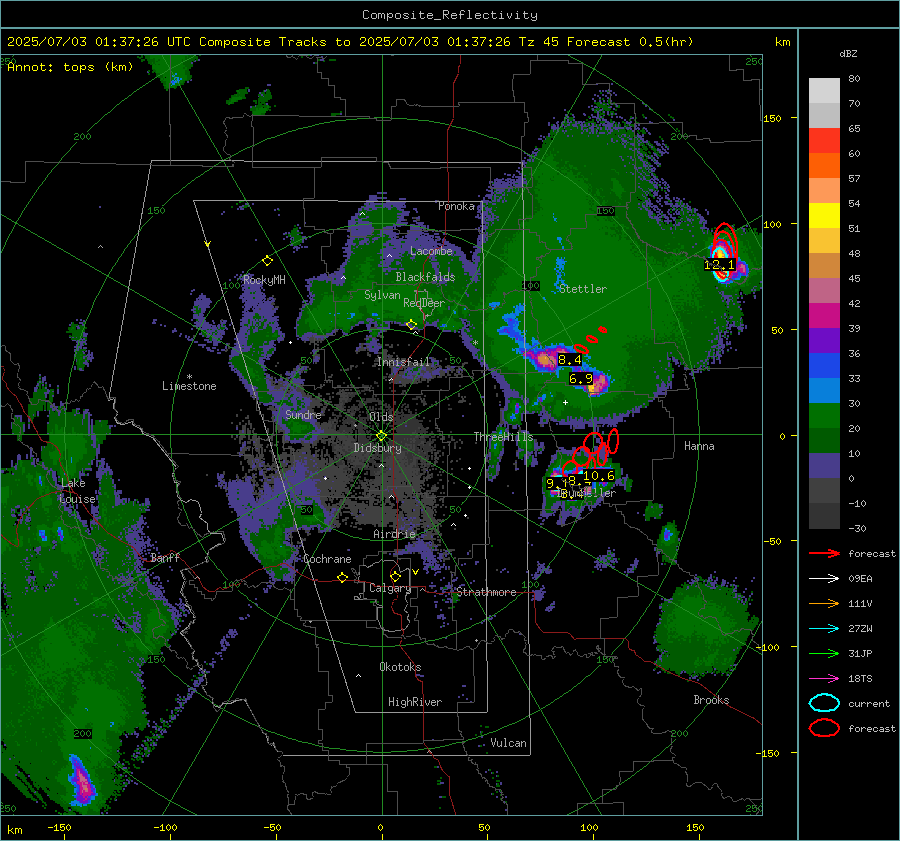Pick the red 60-65 dBZ swatch
This screenshot has width=900, height=841.
(x=824, y=141)
